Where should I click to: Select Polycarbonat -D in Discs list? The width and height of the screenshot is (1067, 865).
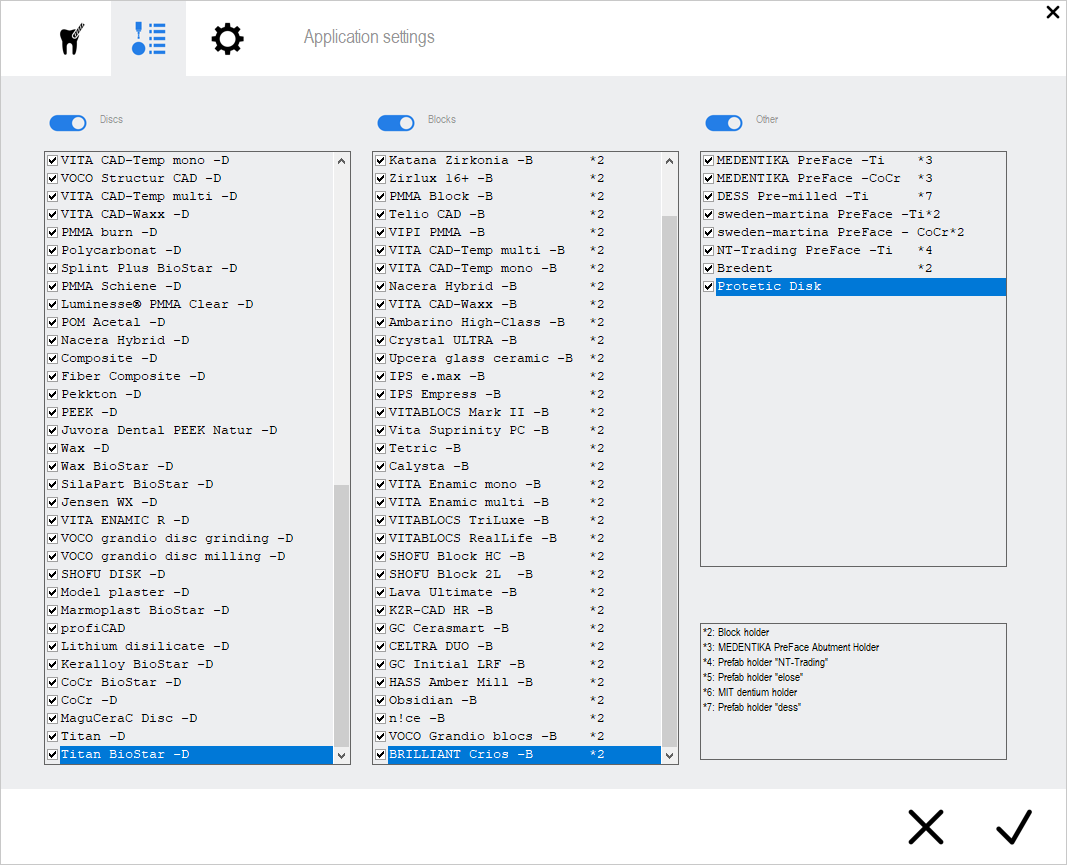[x=190, y=250]
